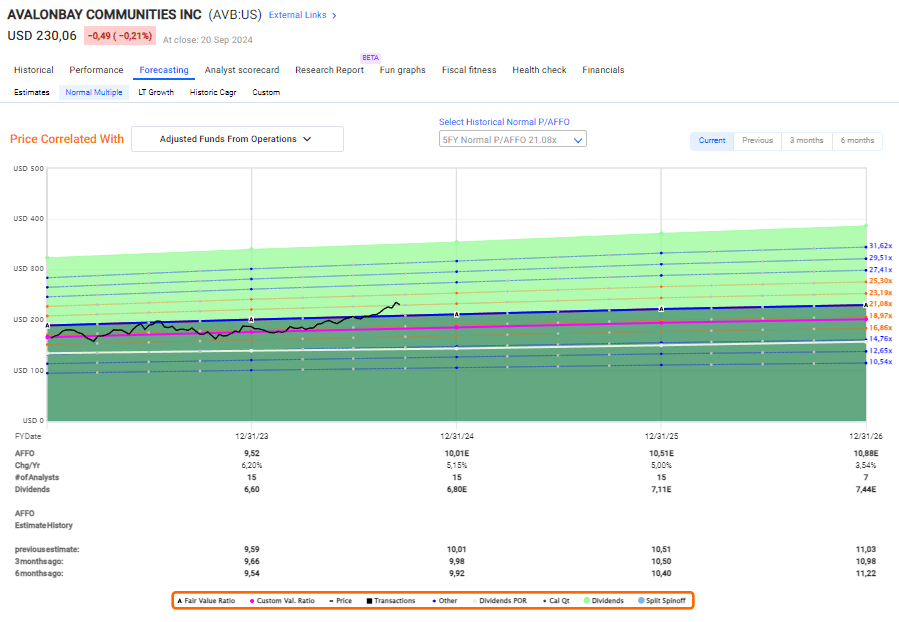Click fair value marker at 12/31/24

[457, 315]
